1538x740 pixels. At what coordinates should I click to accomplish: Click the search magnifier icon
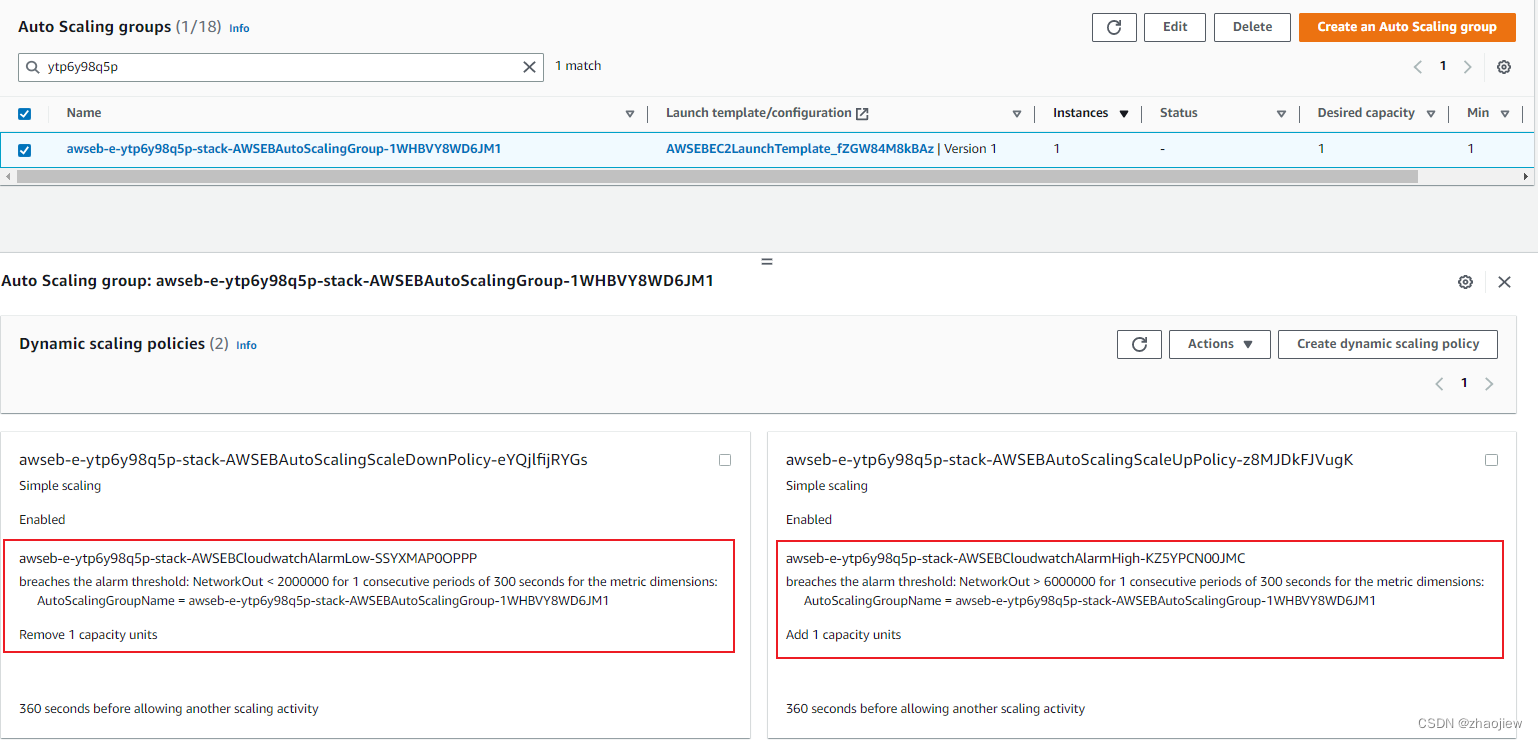(33, 67)
